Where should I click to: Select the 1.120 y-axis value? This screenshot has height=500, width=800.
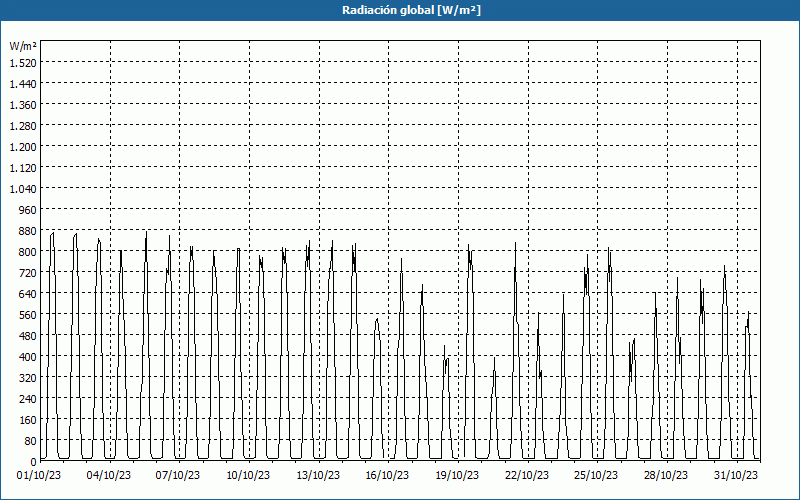click(23, 167)
